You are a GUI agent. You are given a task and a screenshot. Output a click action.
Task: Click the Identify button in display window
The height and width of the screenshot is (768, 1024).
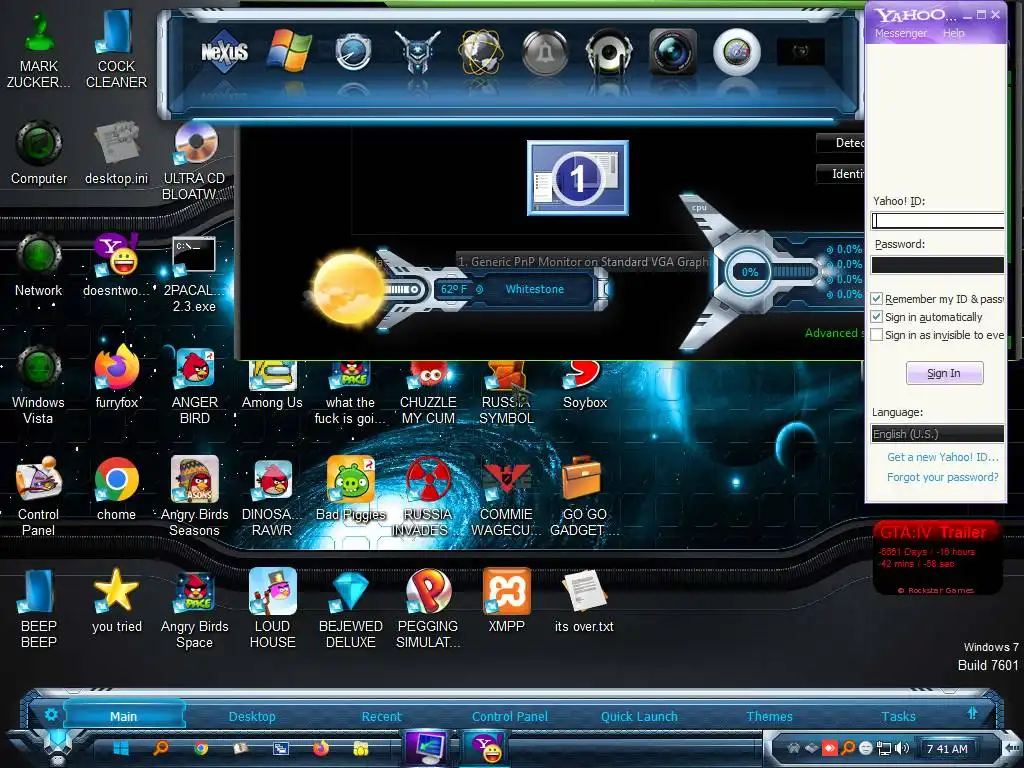pos(841,174)
